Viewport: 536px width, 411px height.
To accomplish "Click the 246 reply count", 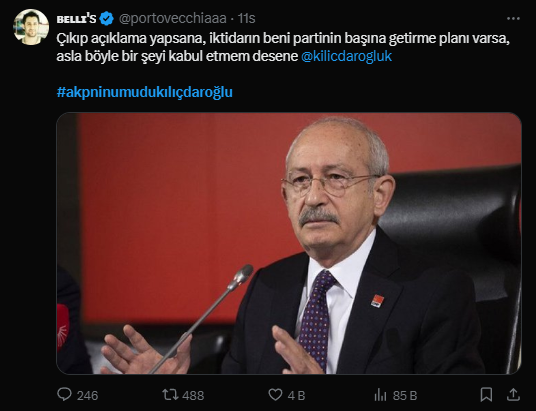I will coord(88,396).
